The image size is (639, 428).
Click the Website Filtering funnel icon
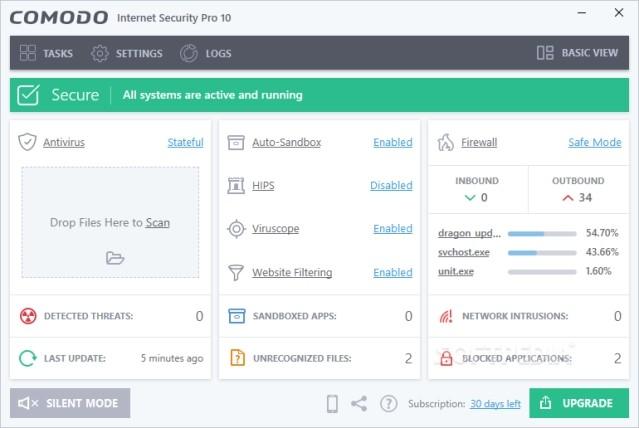pyautogui.click(x=236, y=272)
